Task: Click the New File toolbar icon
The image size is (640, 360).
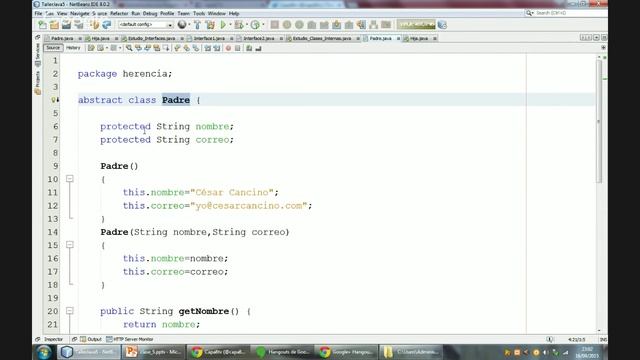Action: (42, 25)
